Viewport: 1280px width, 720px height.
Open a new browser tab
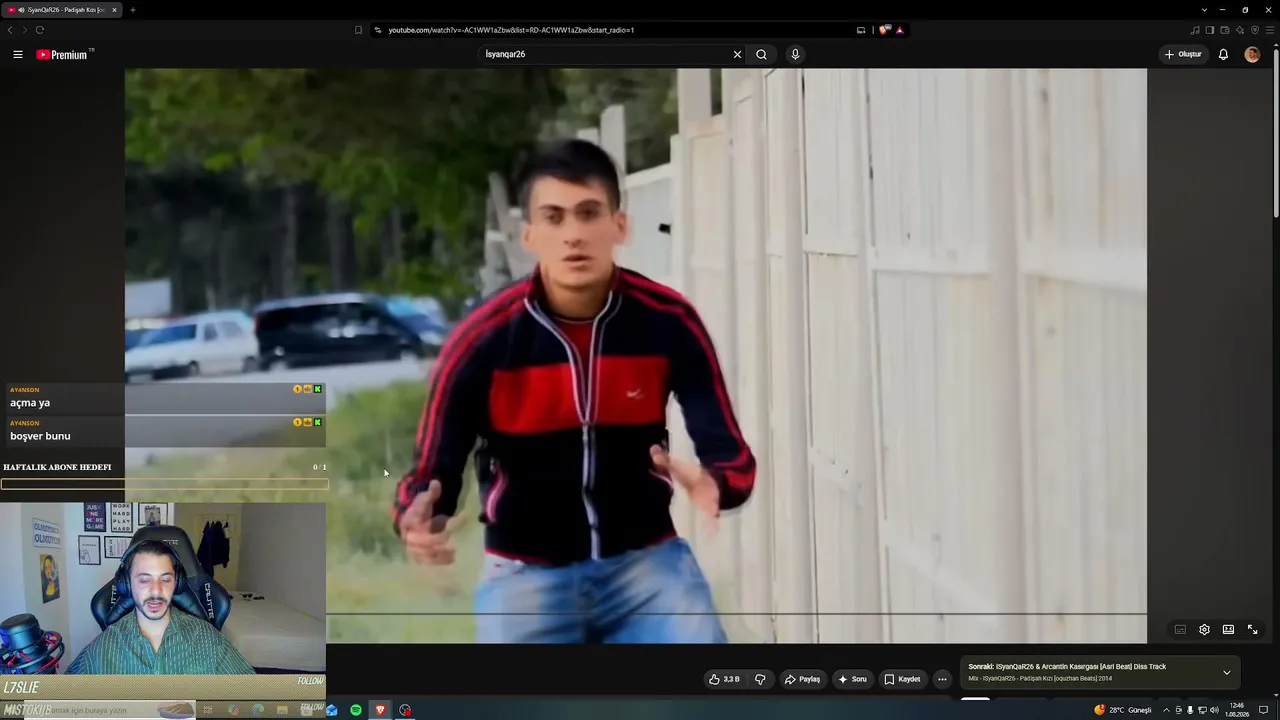(132, 10)
